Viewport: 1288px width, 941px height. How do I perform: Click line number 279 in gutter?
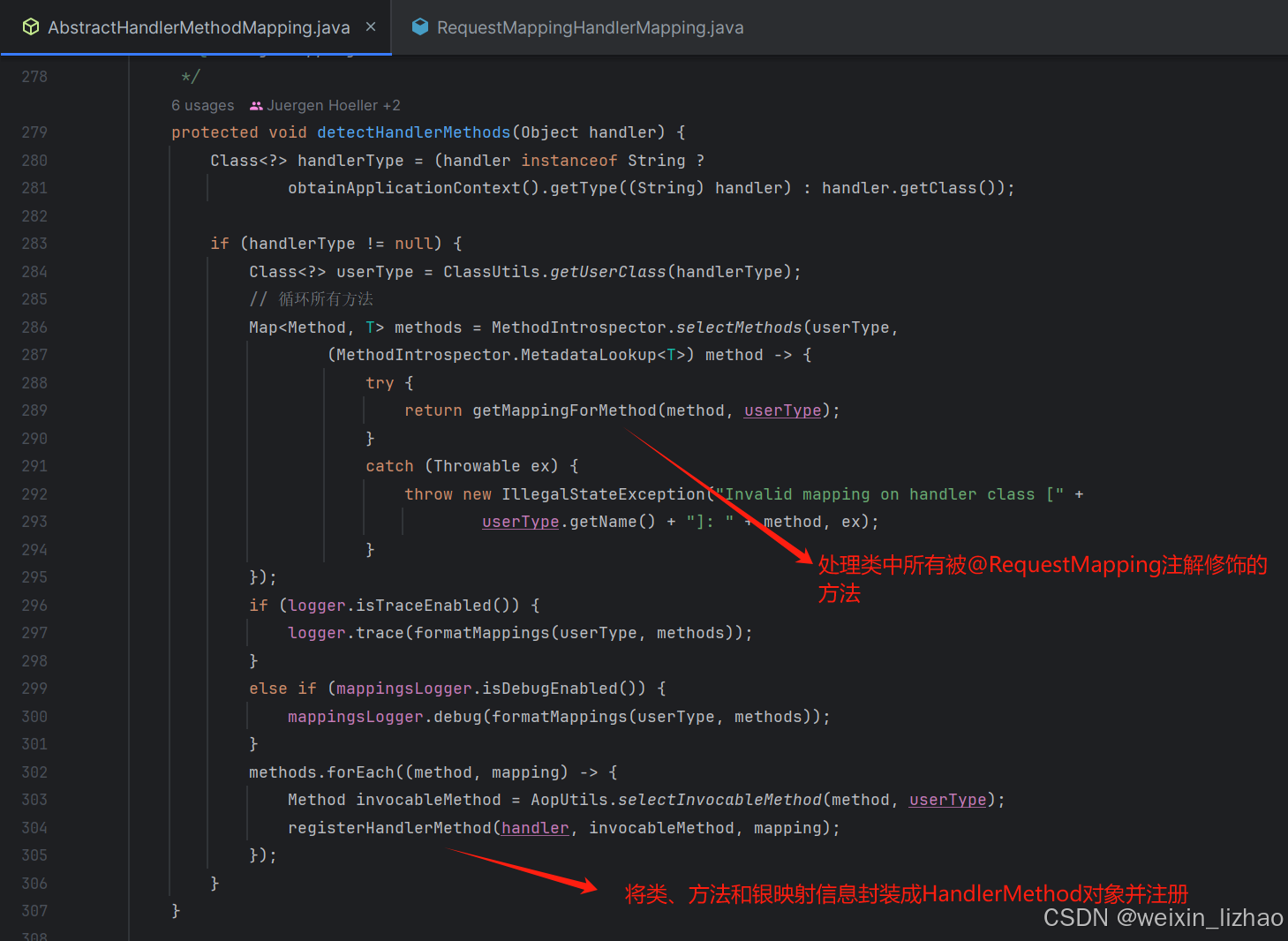point(34,132)
